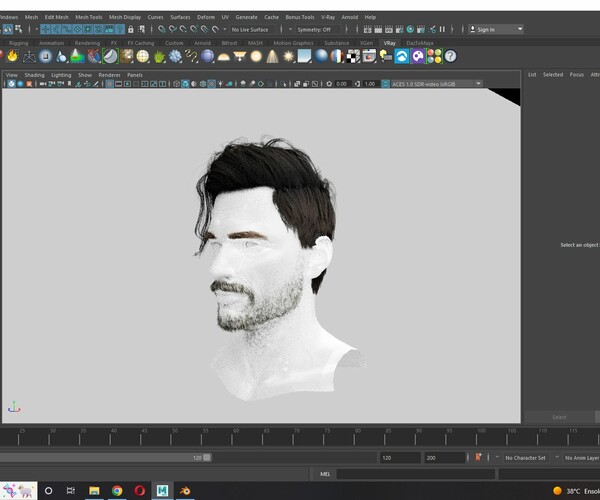
Task: Click the spiky blue ball shelf icon
Action: tap(175, 56)
